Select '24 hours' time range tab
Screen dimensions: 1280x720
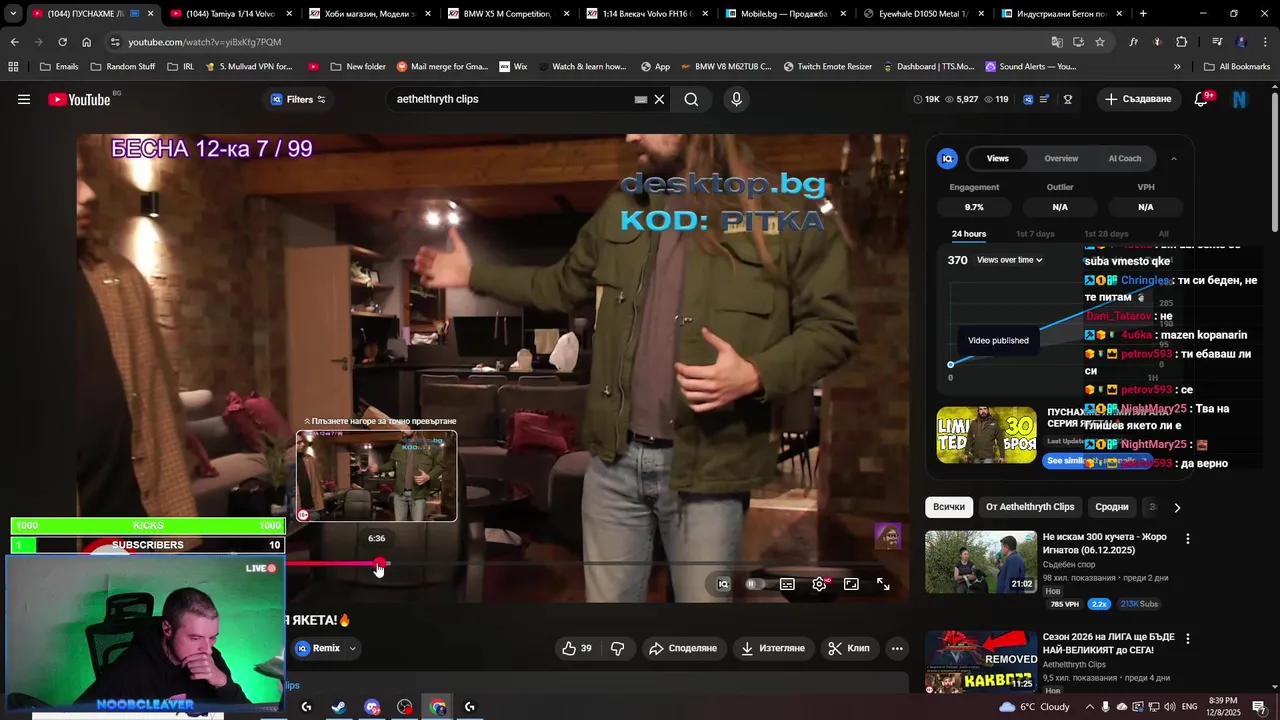[x=968, y=234]
